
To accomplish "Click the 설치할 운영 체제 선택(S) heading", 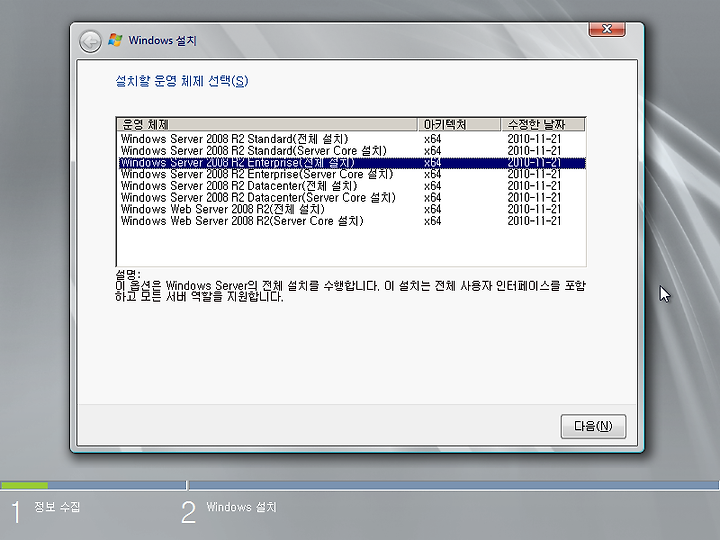I will pyautogui.click(x=182, y=81).
